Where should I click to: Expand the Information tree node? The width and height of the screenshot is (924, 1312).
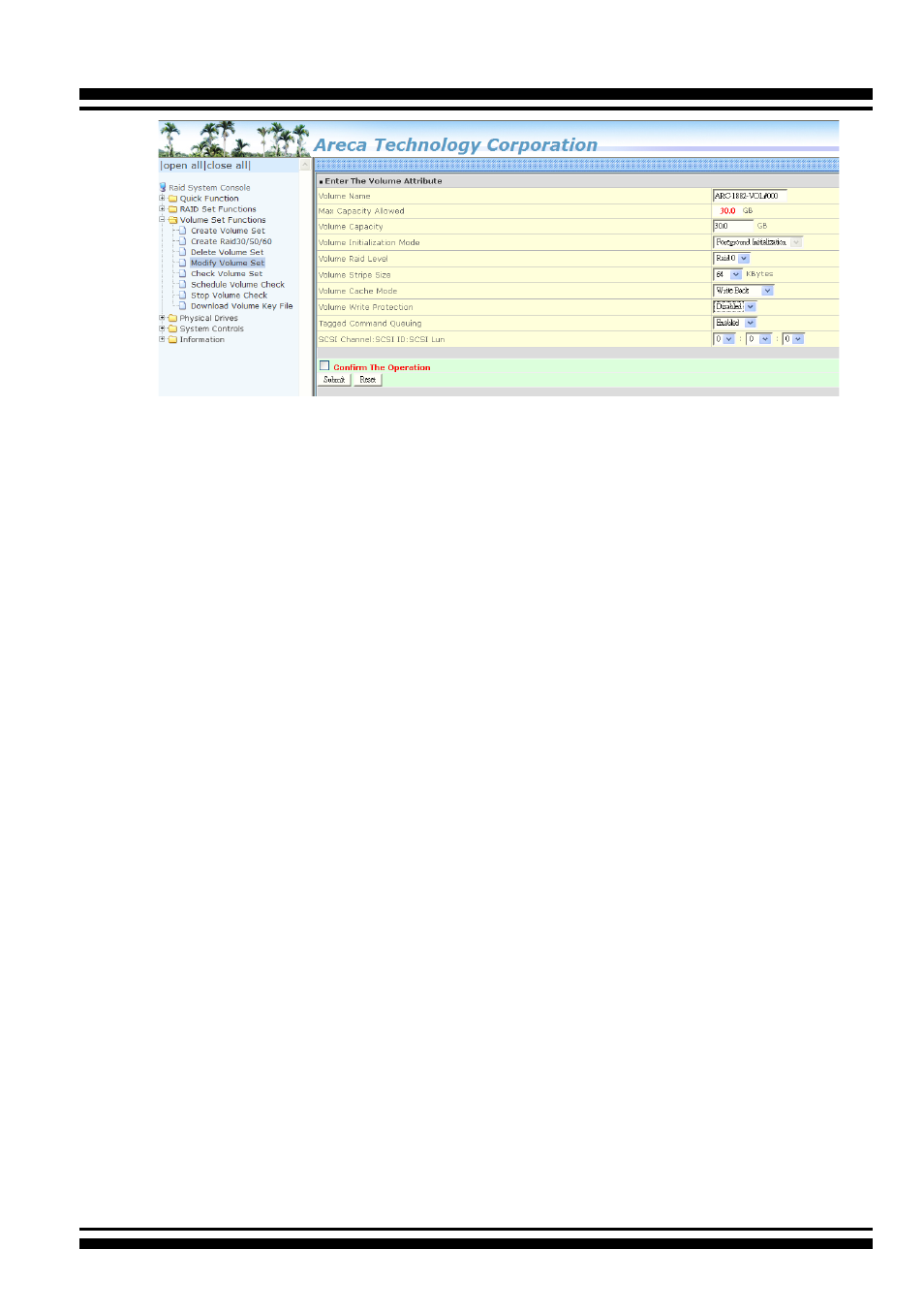pos(162,339)
